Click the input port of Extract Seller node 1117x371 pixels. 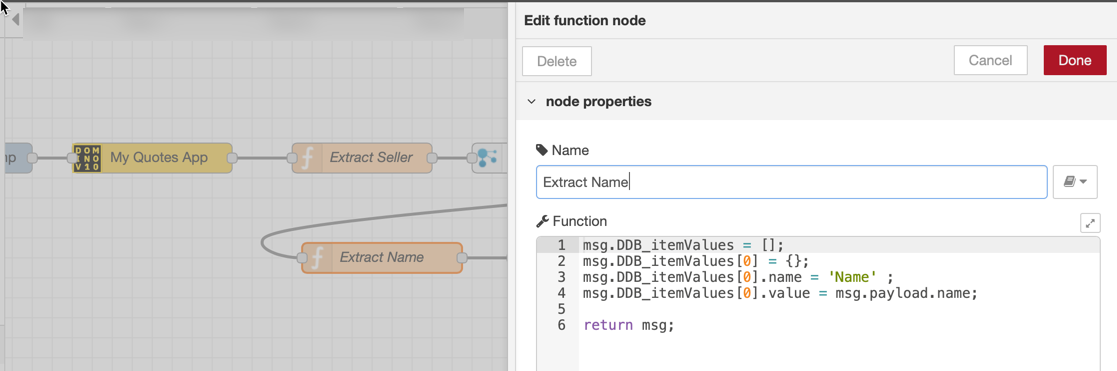(x=292, y=157)
